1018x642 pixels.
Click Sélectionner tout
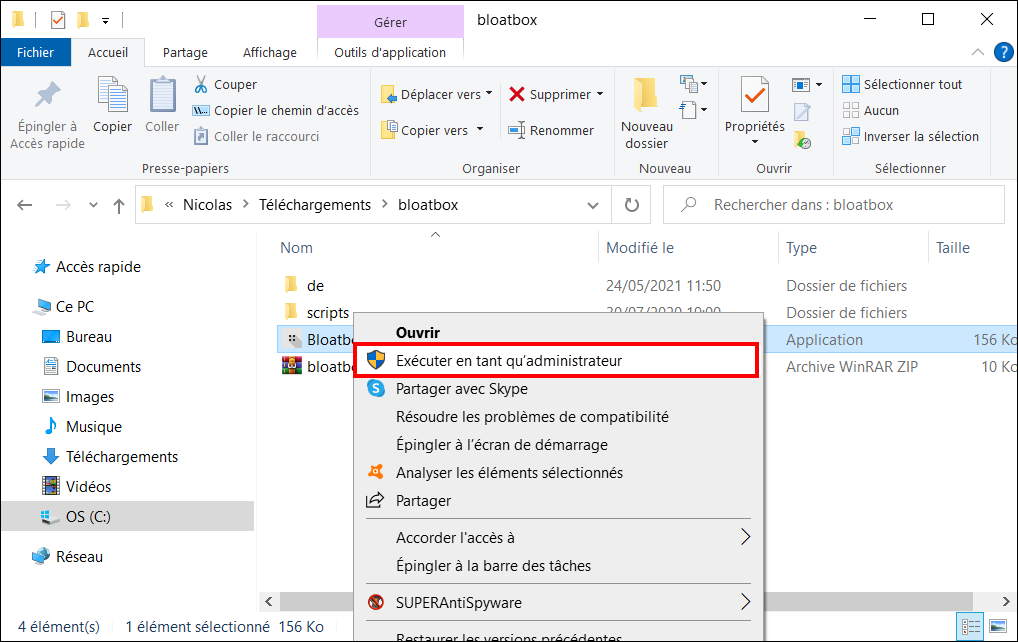902,84
